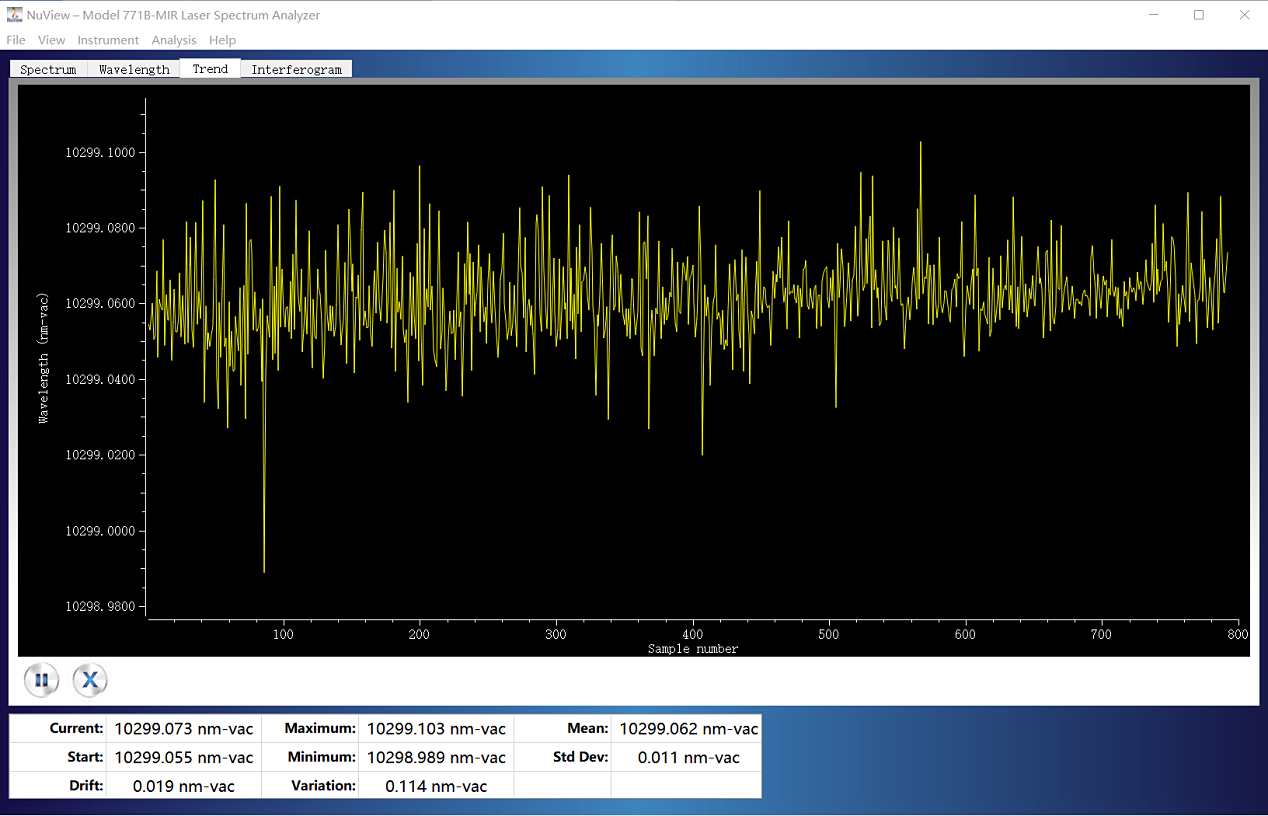Clear trend data with the X button
Screen dimensions: 1268x816
click(90, 681)
